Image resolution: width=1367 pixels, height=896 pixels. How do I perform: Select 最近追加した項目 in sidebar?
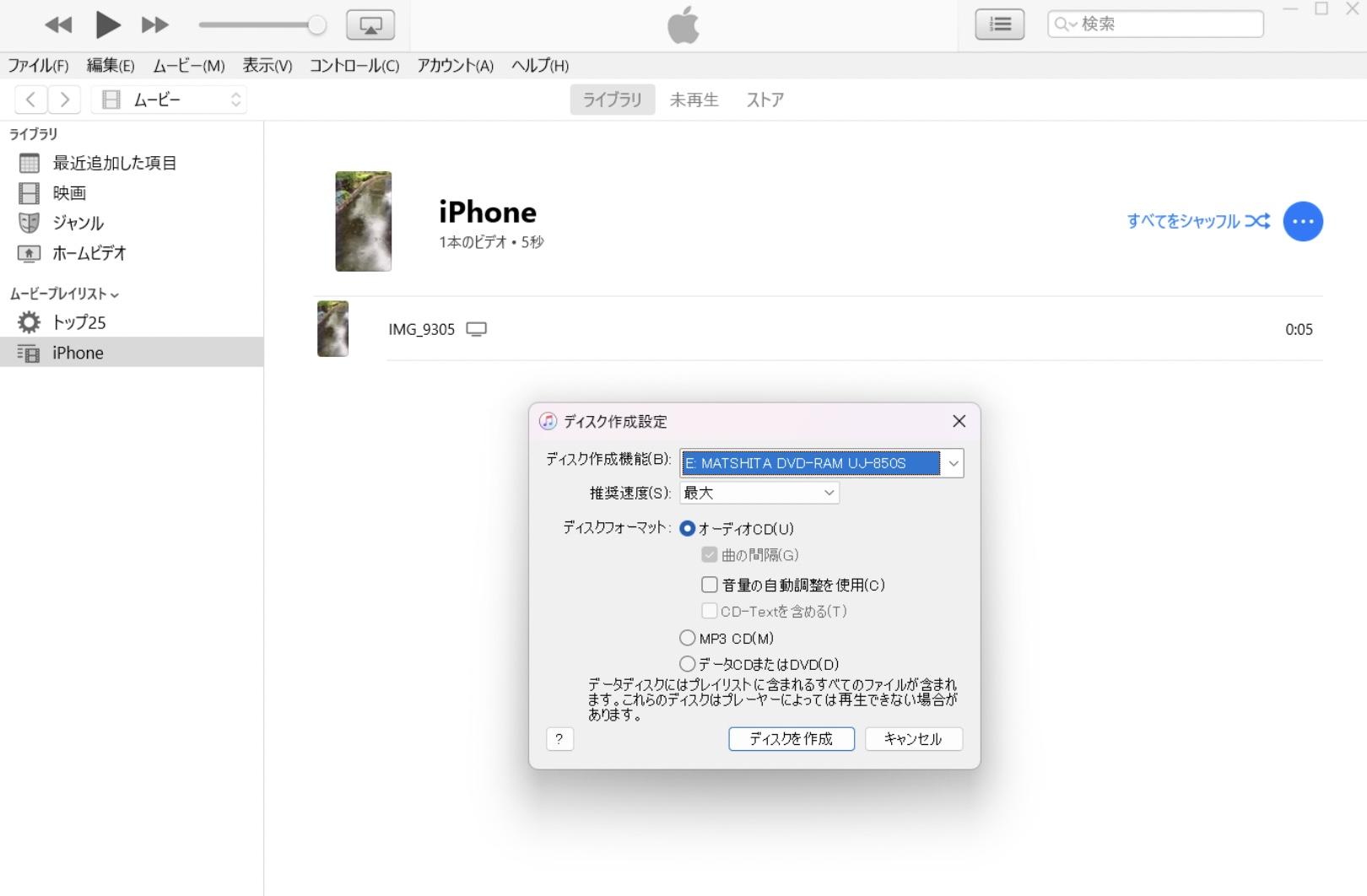[132, 163]
